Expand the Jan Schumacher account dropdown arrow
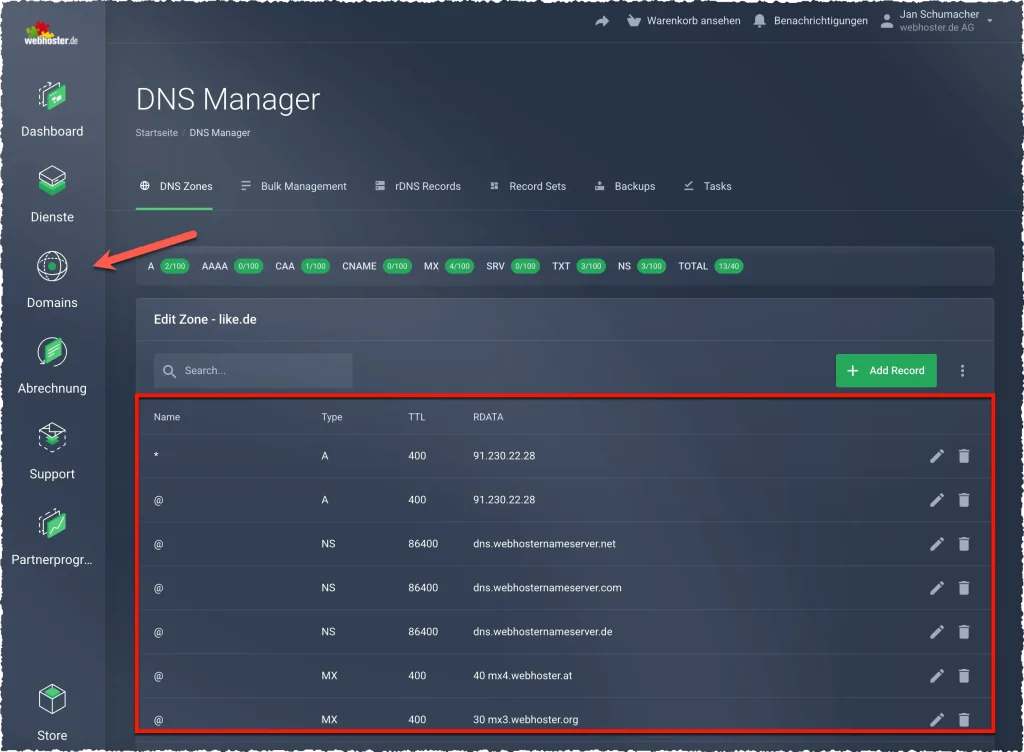The image size is (1024, 752). tap(989, 21)
